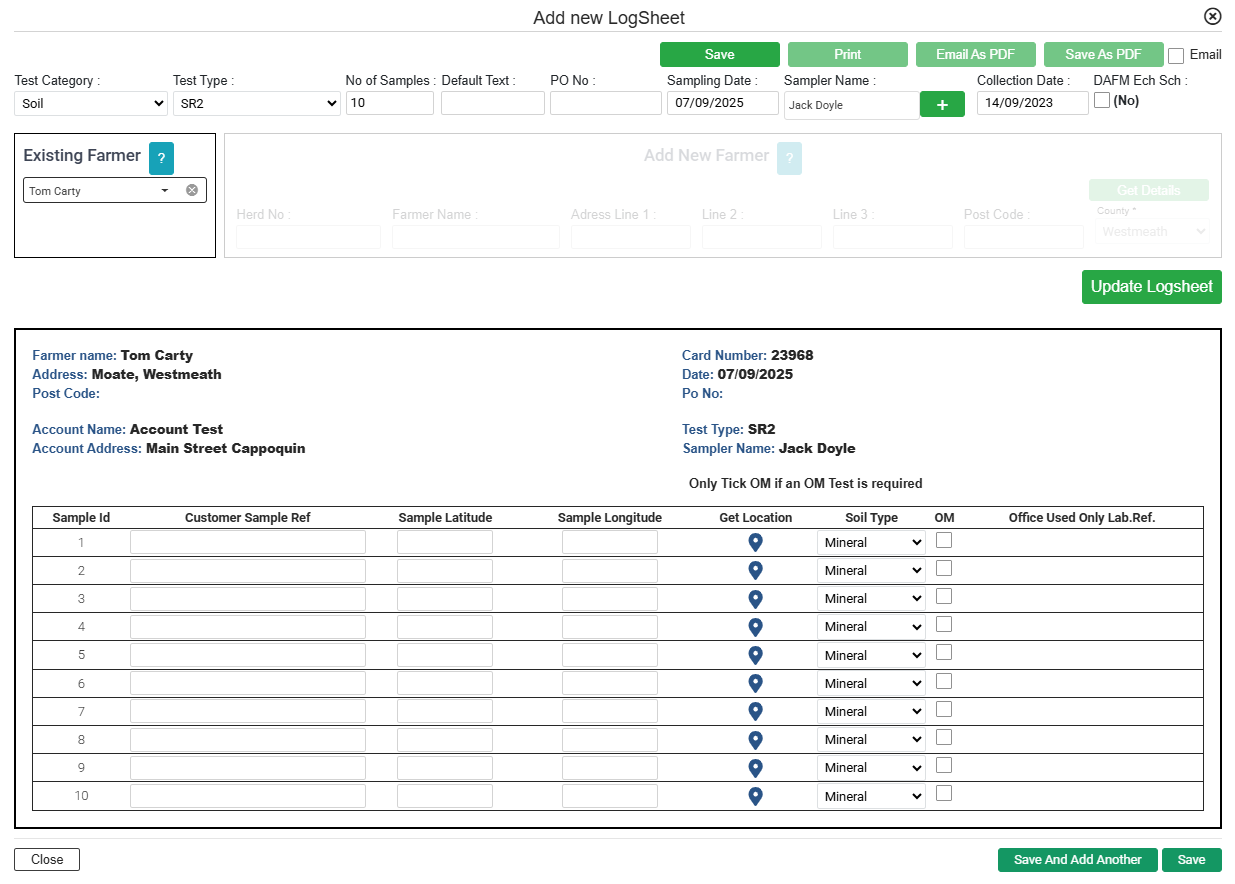This screenshot has width=1235, height=884.
Task: Click the Sampling Date field
Action: [x=722, y=103]
